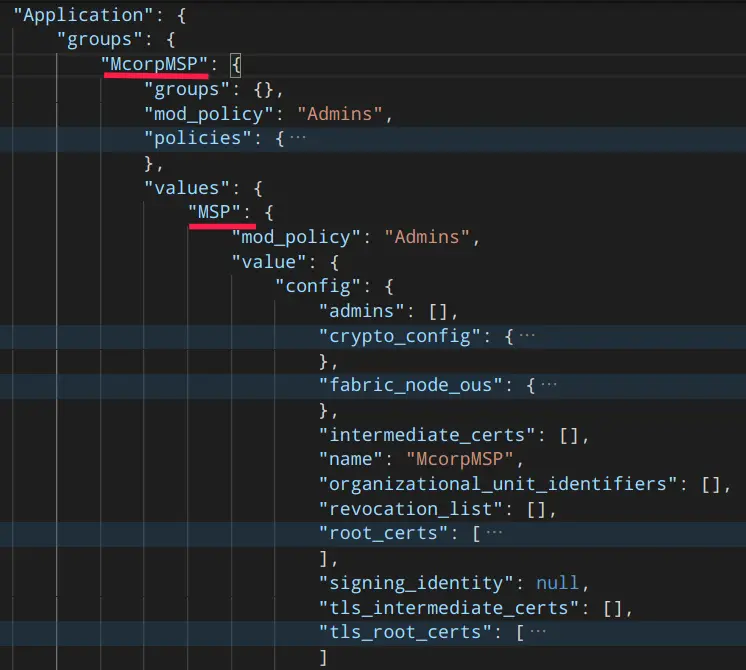Click the "groups" key under Application
Screen dimensions: 746x670
(99, 39)
